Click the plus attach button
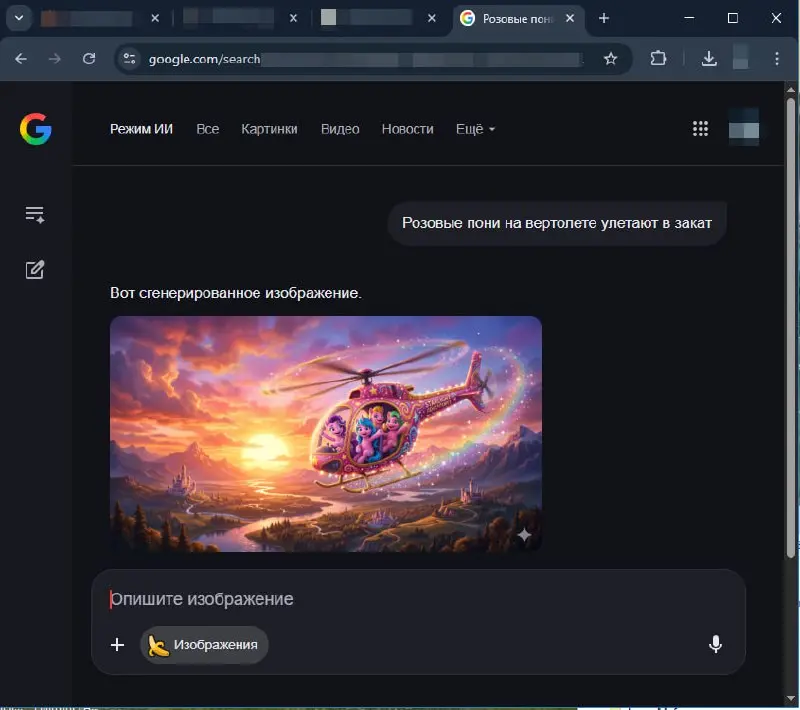800x710 pixels. 117,645
